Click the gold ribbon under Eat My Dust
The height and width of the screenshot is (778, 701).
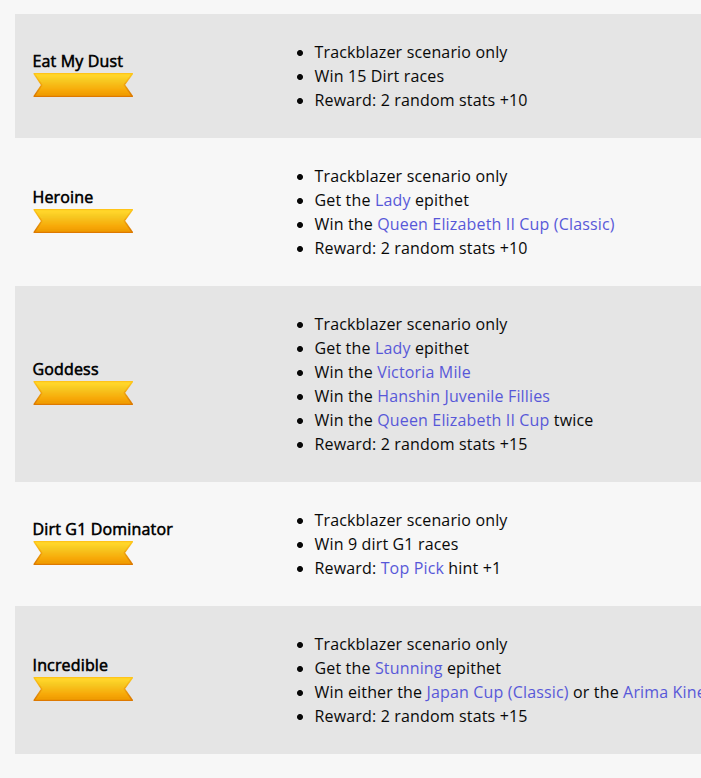[83, 85]
